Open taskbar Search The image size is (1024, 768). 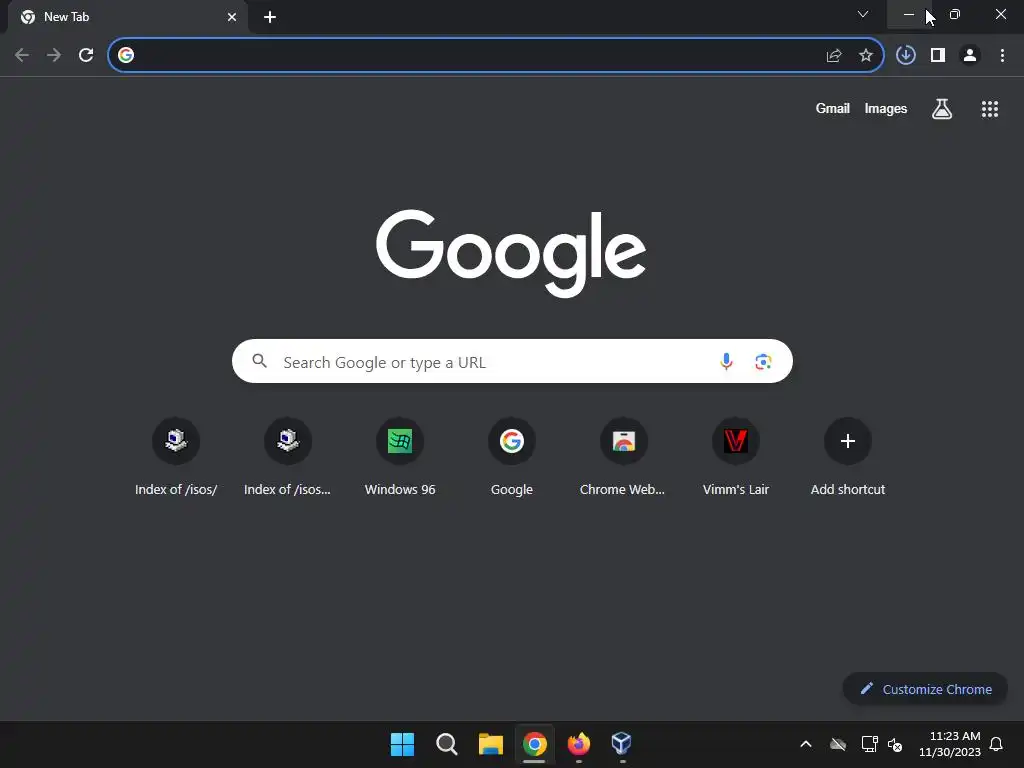pyautogui.click(x=447, y=744)
